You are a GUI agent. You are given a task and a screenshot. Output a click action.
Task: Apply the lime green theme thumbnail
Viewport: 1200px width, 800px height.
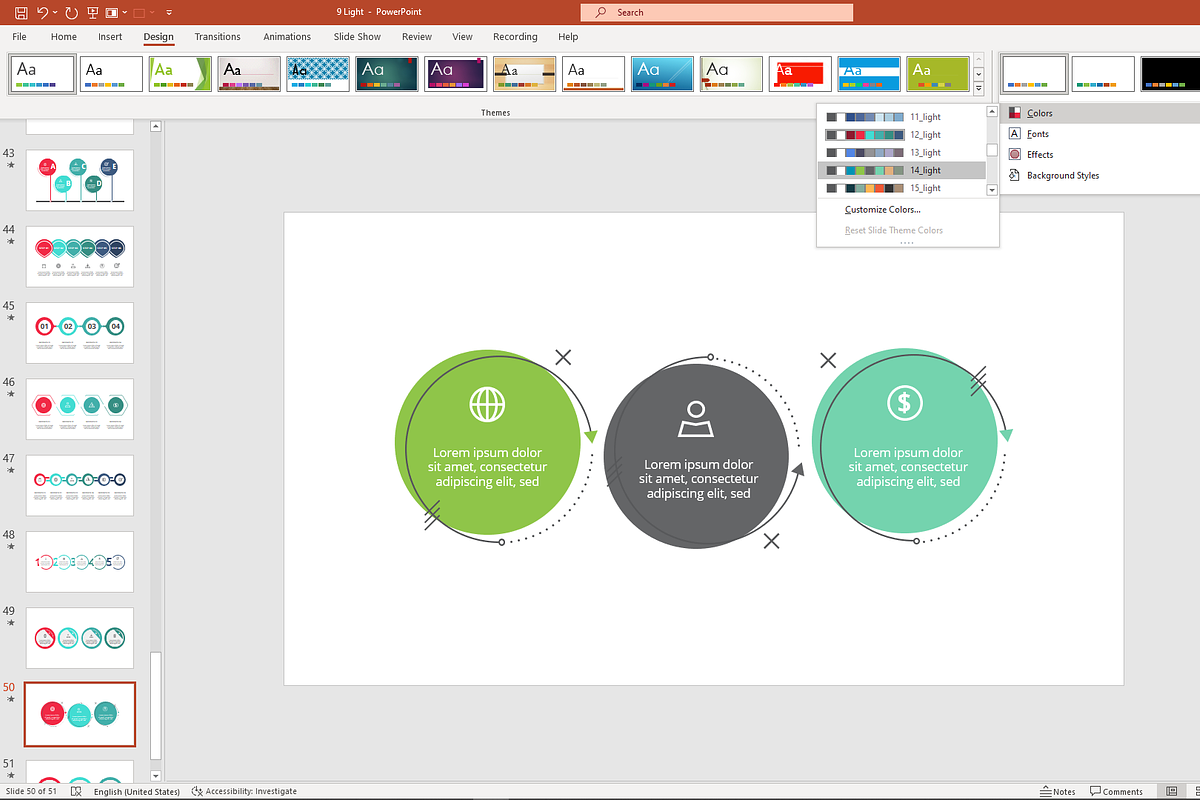click(x=939, y=74)
